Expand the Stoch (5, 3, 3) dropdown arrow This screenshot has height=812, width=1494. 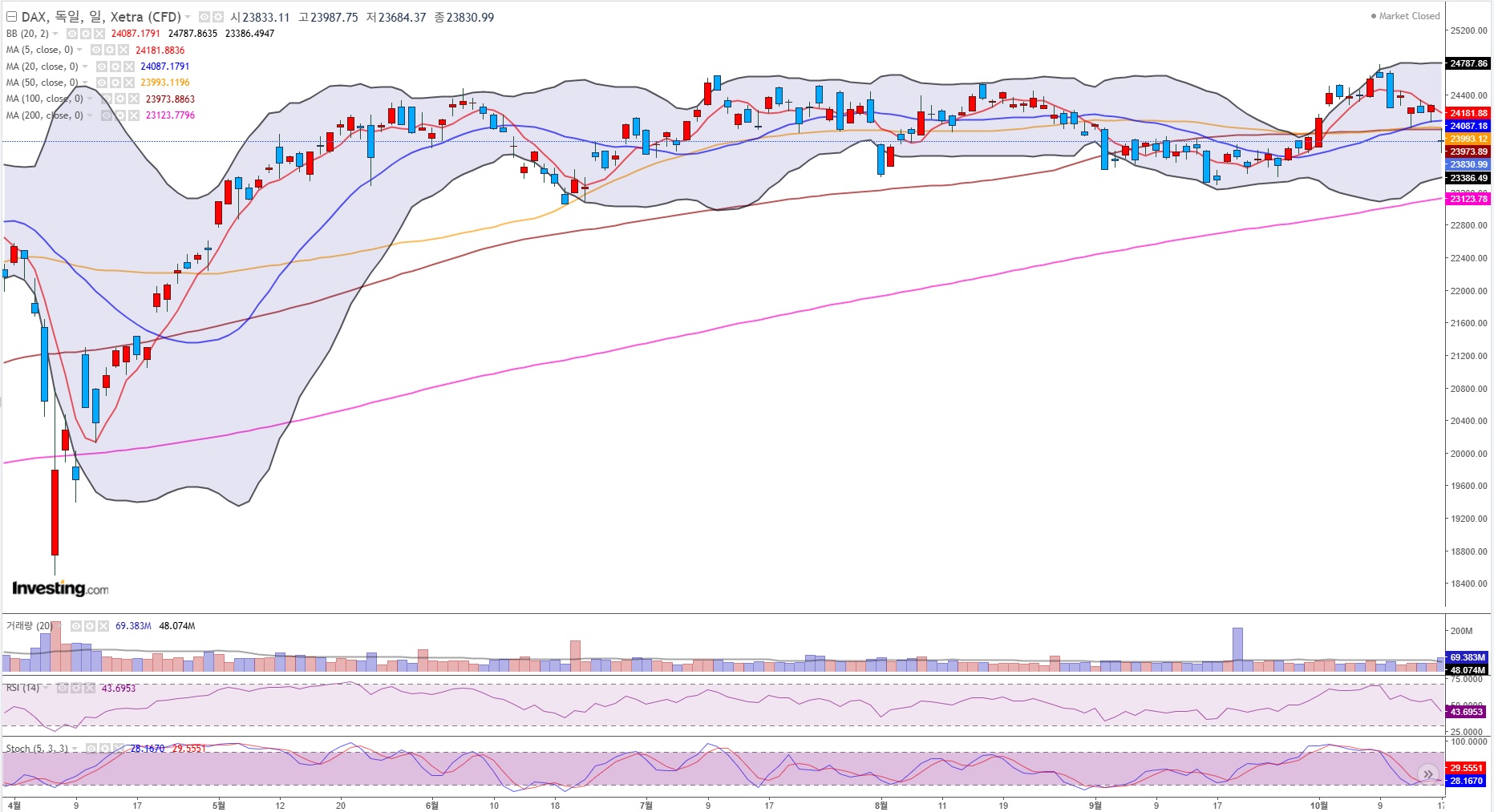click(75, 749)
